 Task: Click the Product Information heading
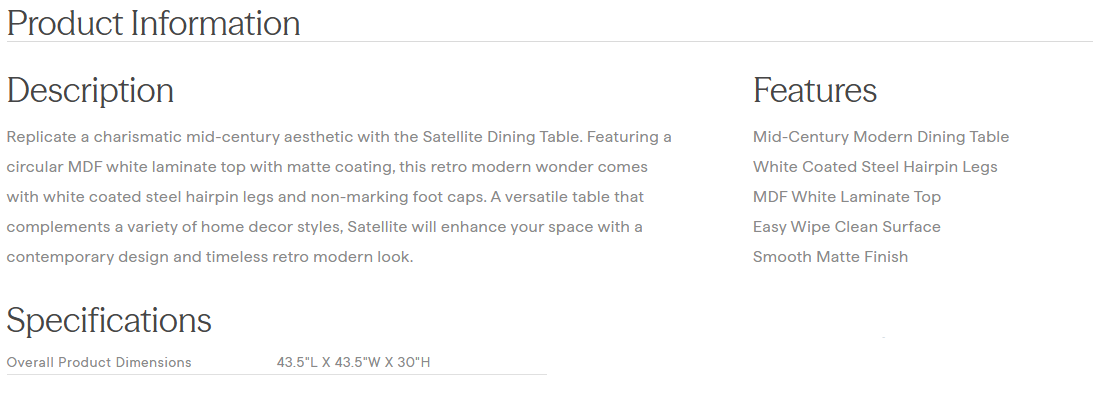[x=153, y=23]
